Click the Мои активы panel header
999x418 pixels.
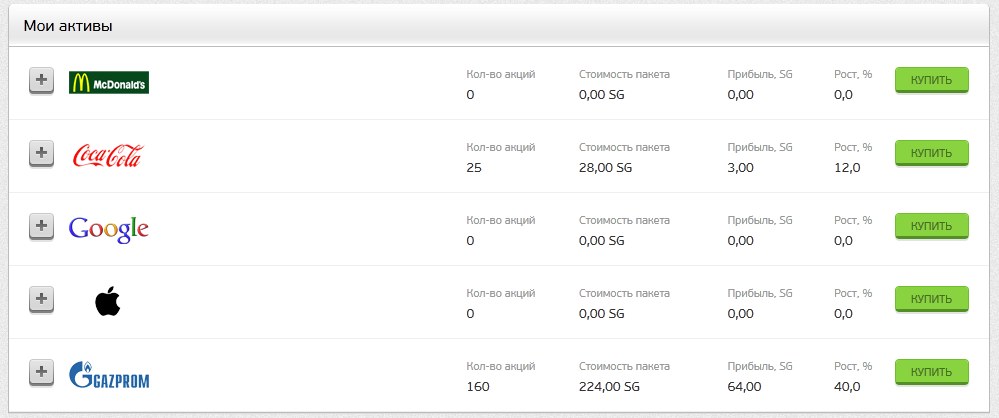pyautogui.click(x=499, y=26)
